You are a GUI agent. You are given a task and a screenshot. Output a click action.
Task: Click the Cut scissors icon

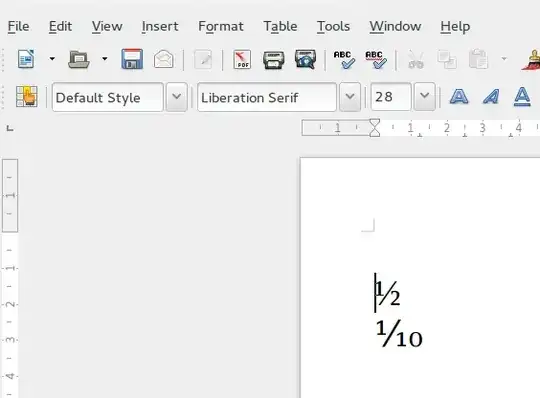point(416,59)
